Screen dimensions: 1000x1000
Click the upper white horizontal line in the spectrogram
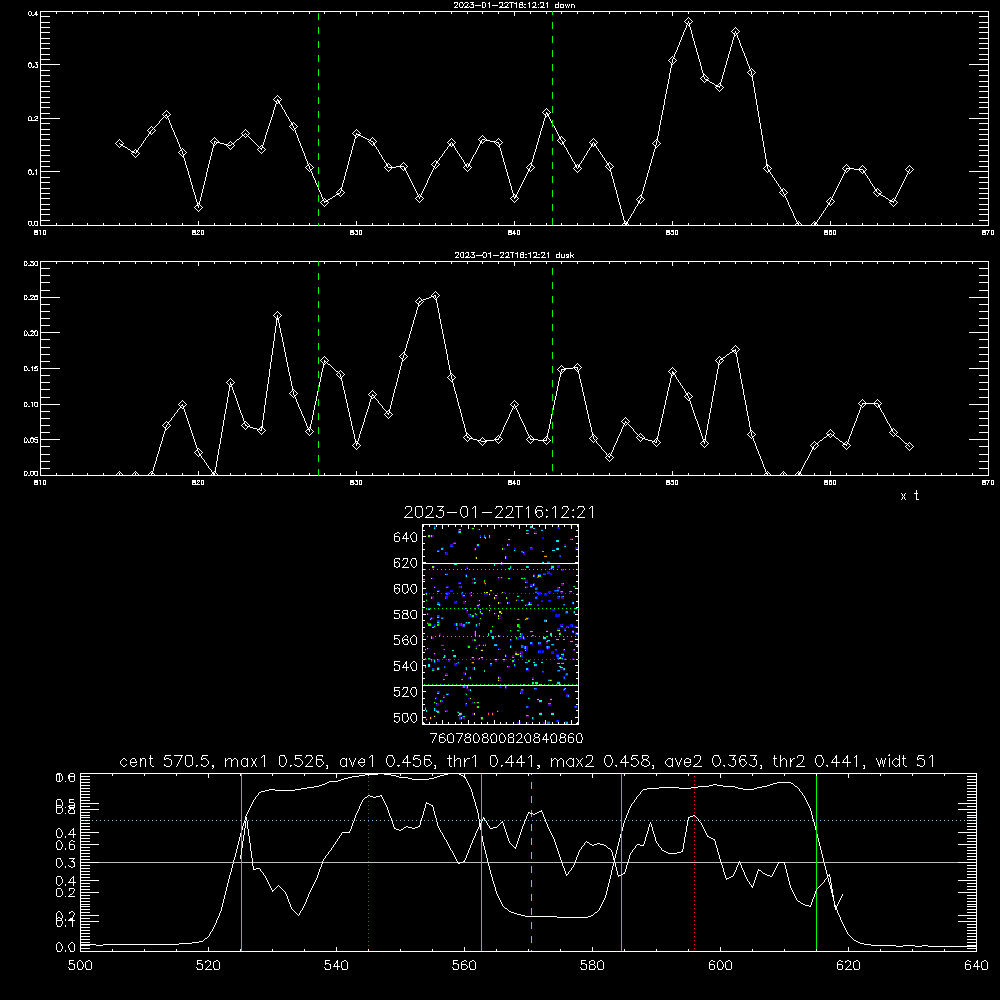[x=500, y=563]
